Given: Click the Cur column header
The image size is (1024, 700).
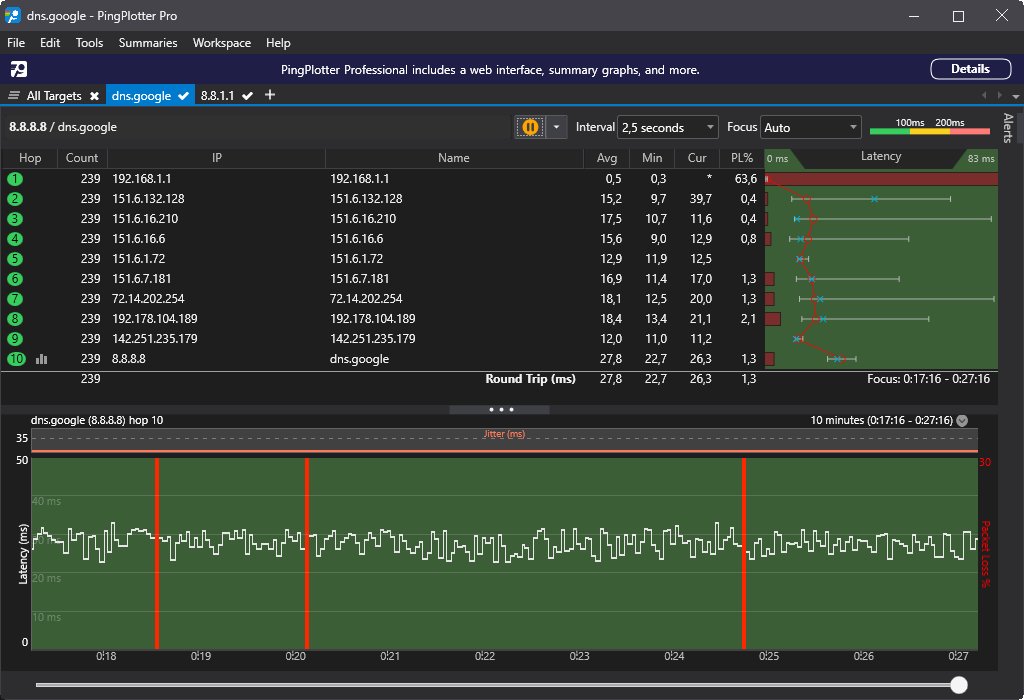Looking at the screenshot, I should point(697,158).
